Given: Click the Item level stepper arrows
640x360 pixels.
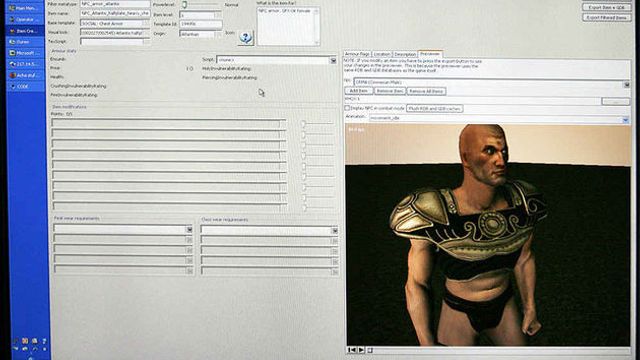Looking at the screenshot, I should pos(218,15).
